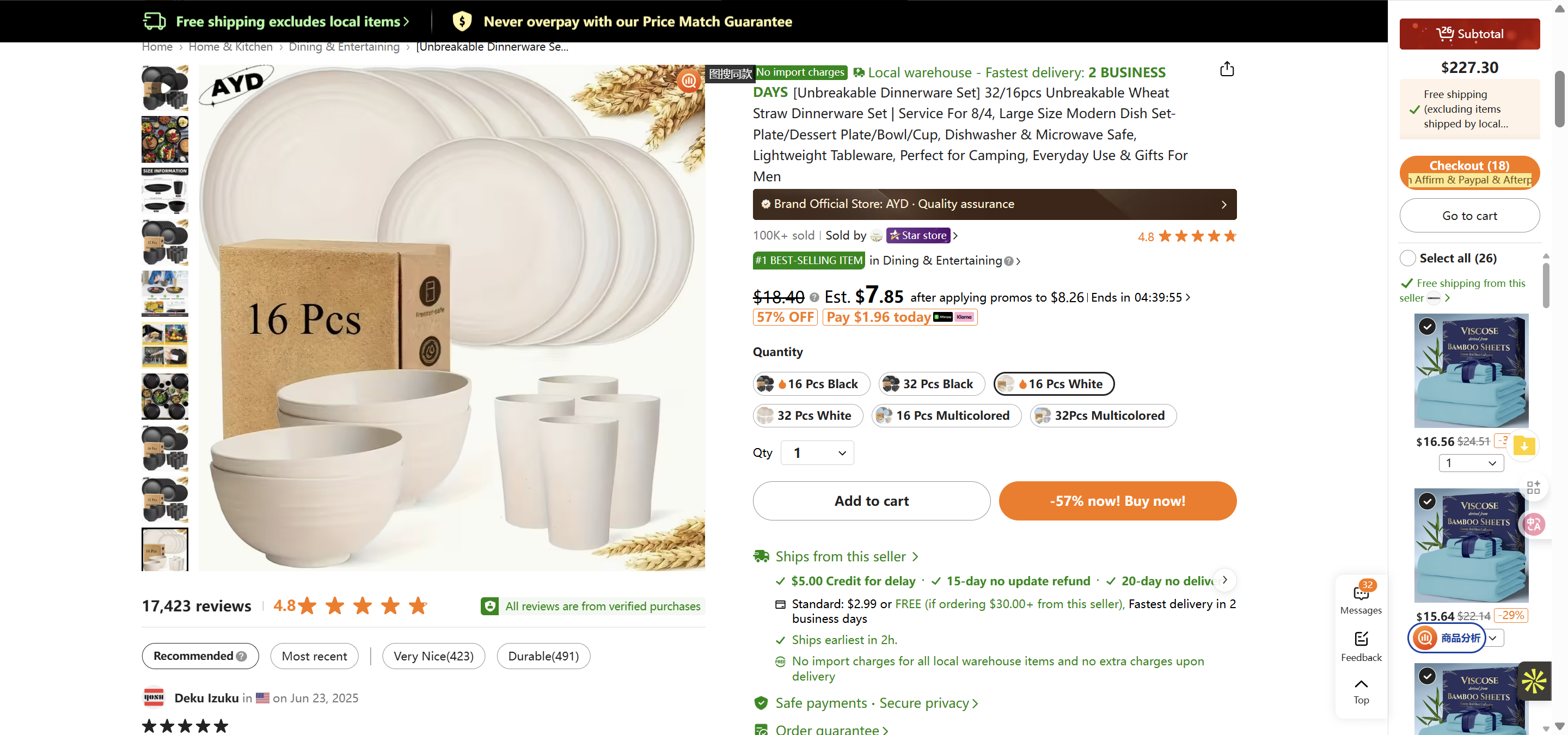This screenshot has height=735, width=1568.
Task: Uncheck the $15.64 bamboo sheets cart item
Action: click(x=1427, y=500)
